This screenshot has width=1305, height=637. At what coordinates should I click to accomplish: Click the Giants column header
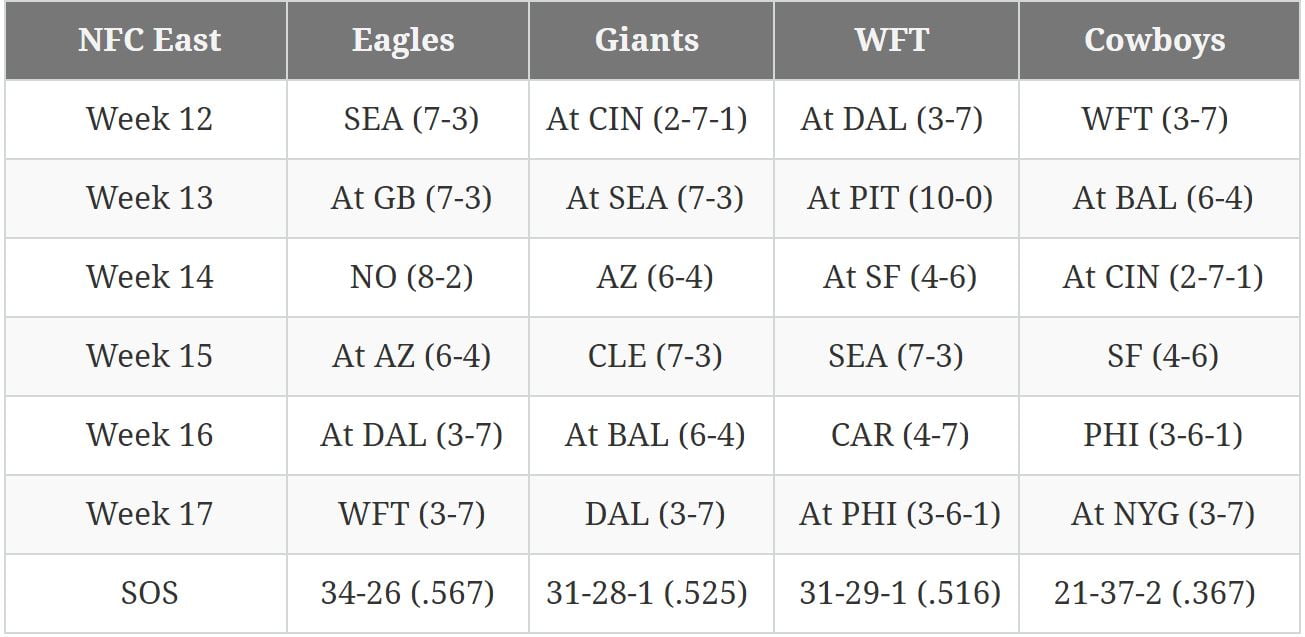pos(646,40)
